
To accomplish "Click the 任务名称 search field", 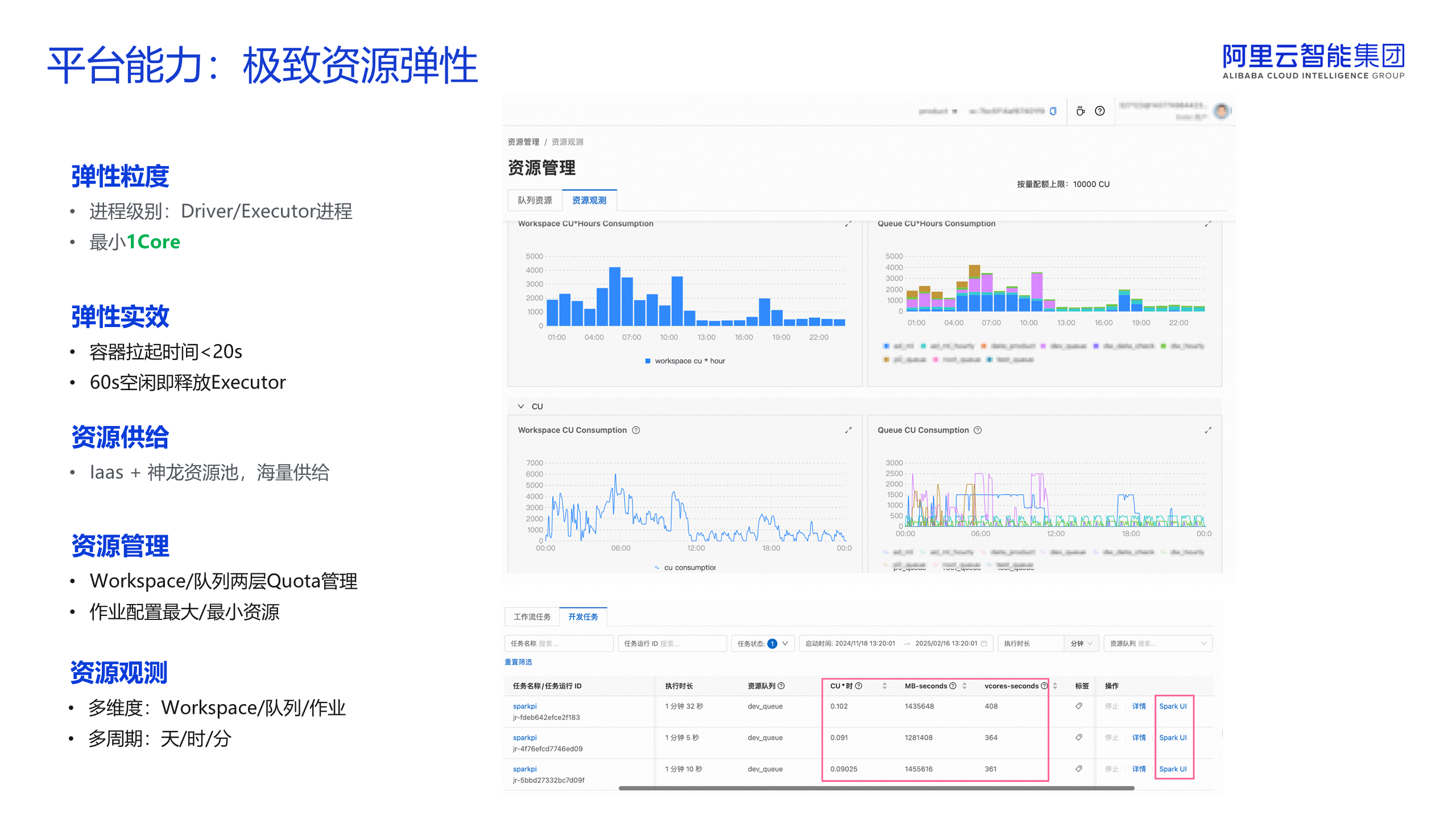I will point(559,644).
